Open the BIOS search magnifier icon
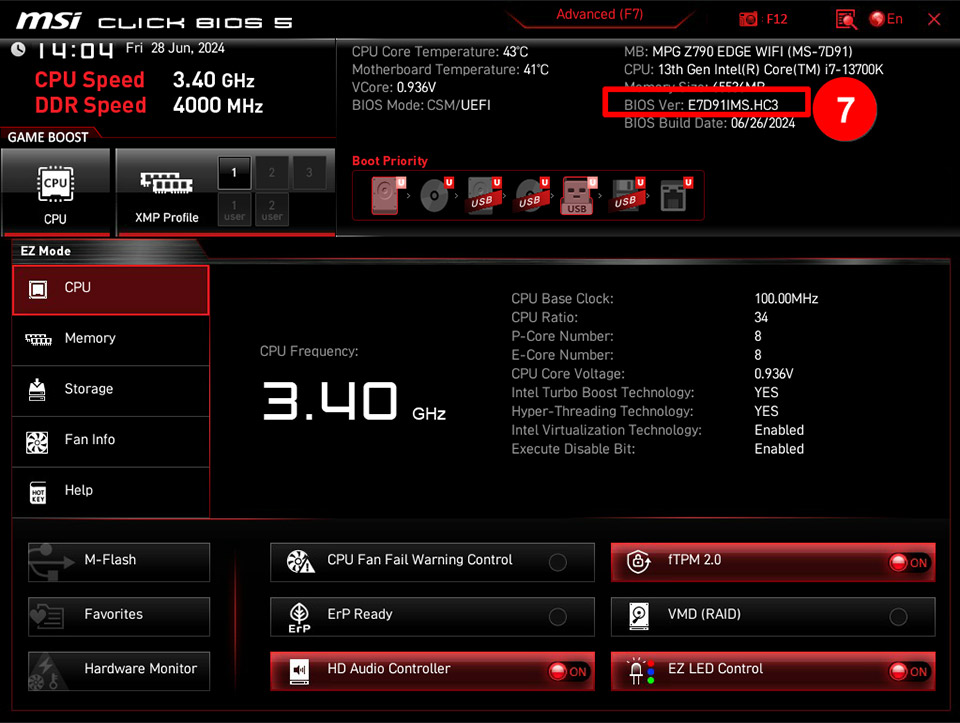The image size is (960, 723). [846, 19]
